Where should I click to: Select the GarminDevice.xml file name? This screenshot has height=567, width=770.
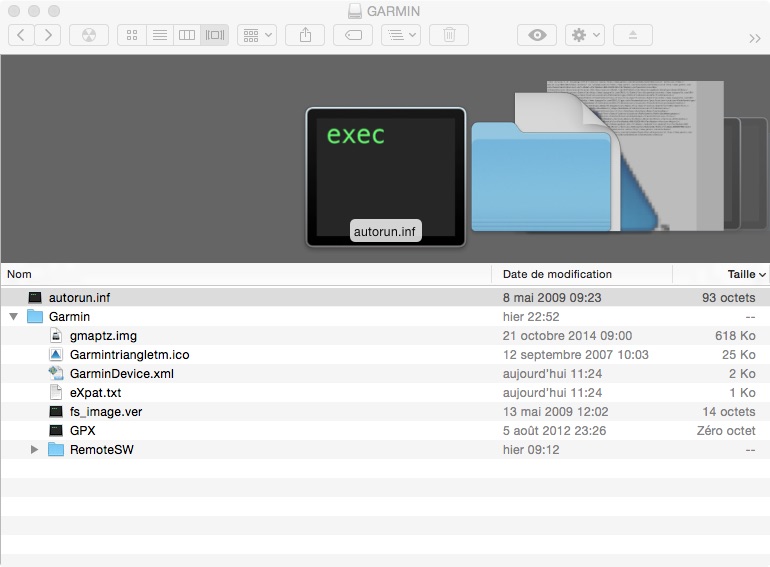tap(122, 374)
